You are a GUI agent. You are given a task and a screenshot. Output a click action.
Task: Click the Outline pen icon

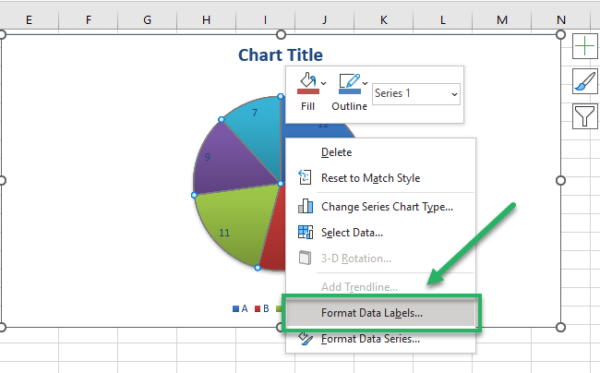[x=349, y=81]
